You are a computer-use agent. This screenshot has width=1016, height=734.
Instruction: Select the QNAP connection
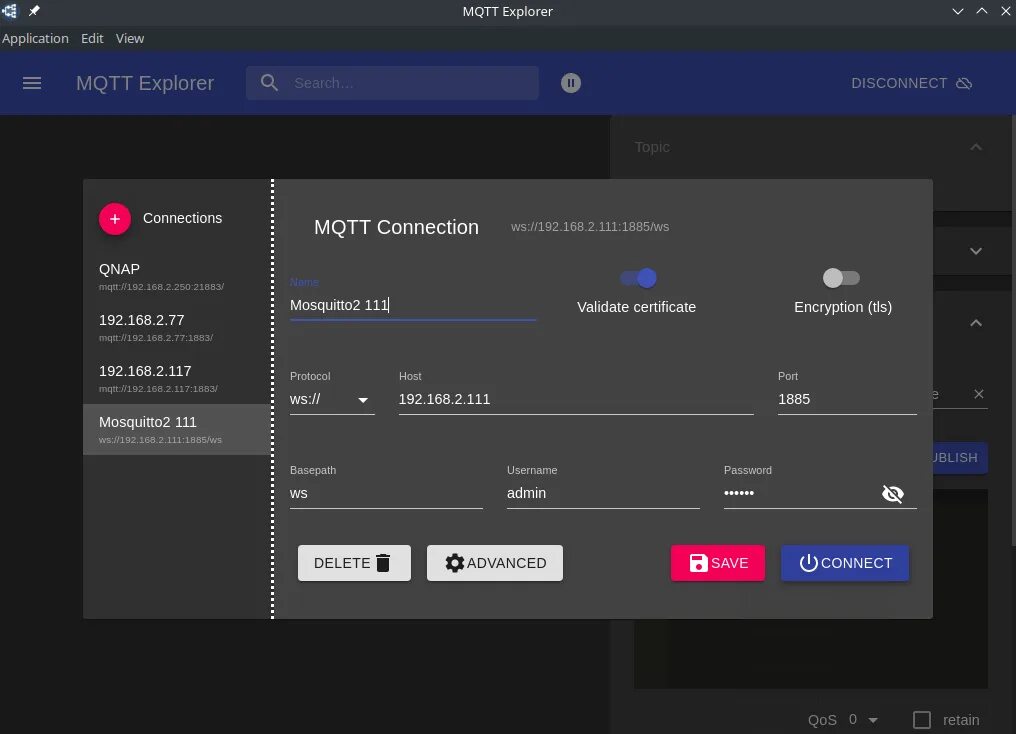[177, 277]
